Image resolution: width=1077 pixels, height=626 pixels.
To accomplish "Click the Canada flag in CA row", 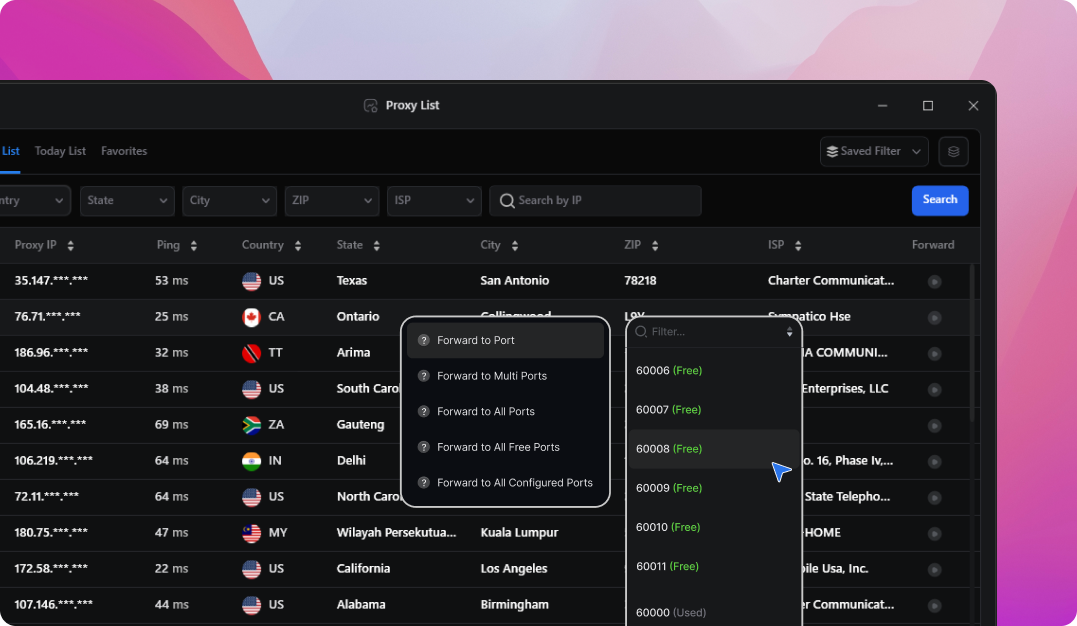I will 251,317.
